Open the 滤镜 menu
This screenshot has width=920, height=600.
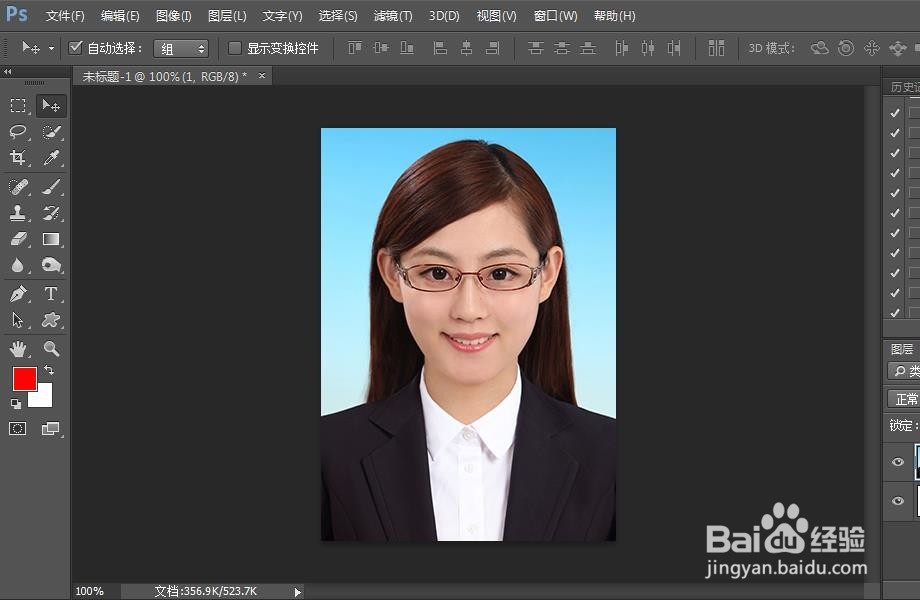391,16
